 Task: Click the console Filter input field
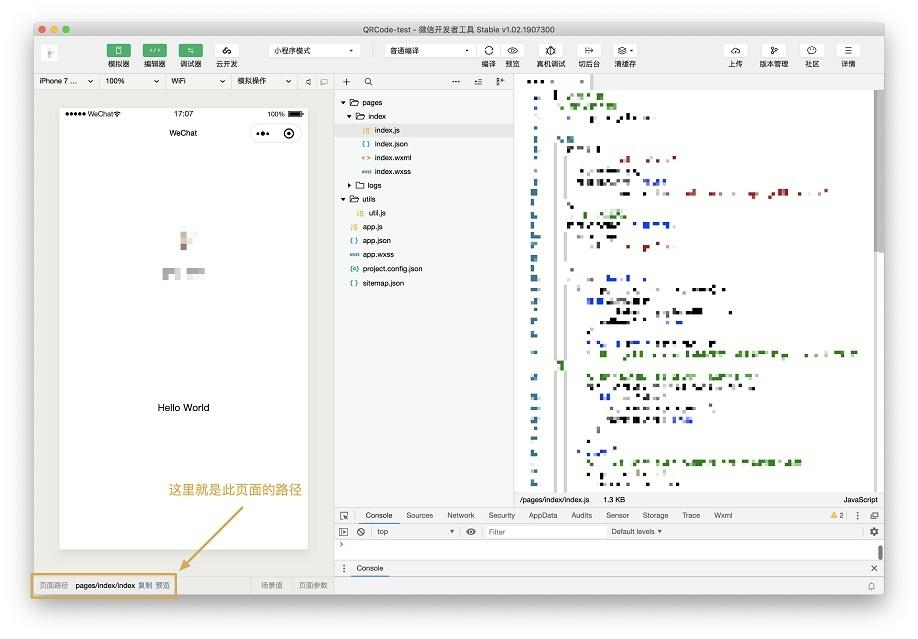coord(544,532)
